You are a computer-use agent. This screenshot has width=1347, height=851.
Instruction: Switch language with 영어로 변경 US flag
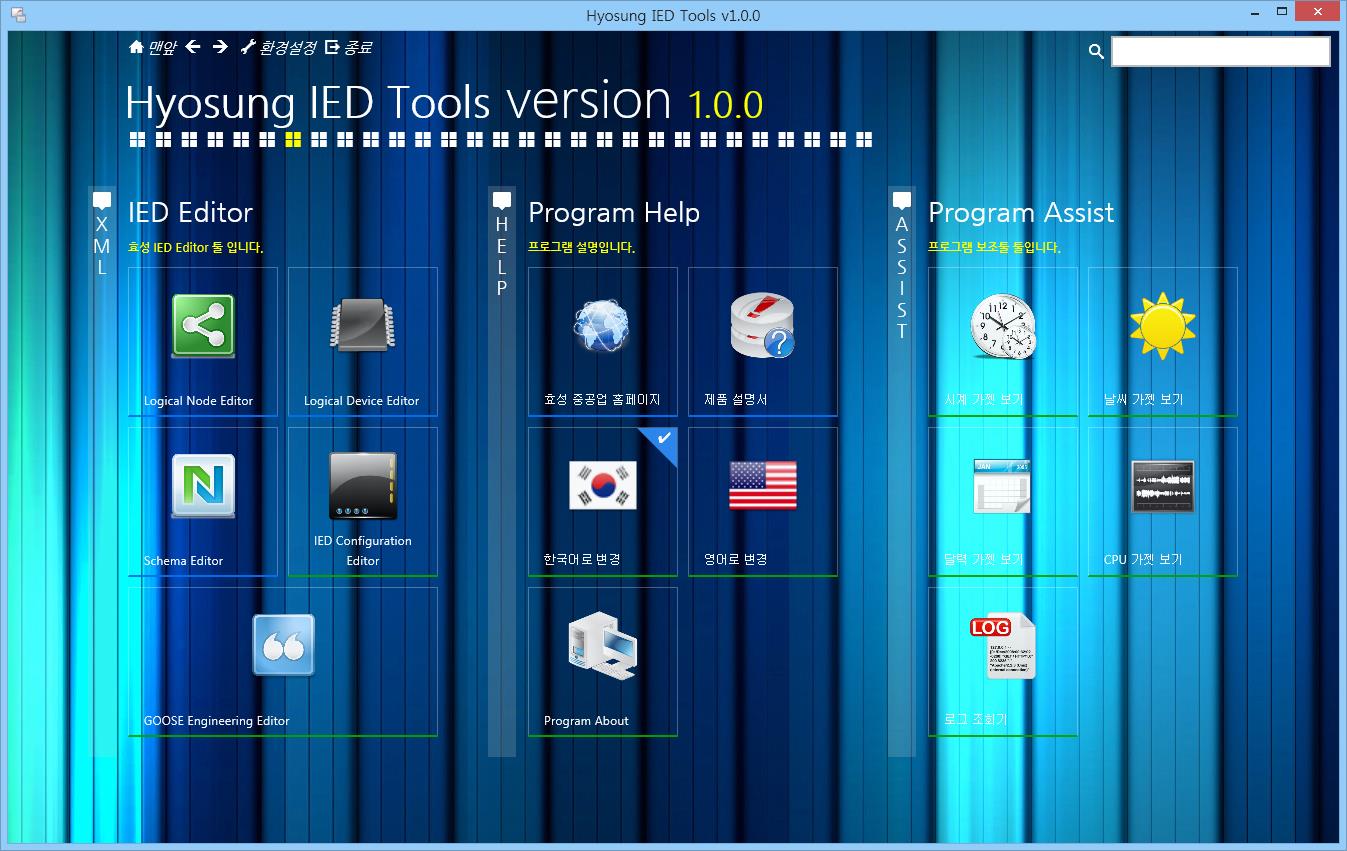763,501
